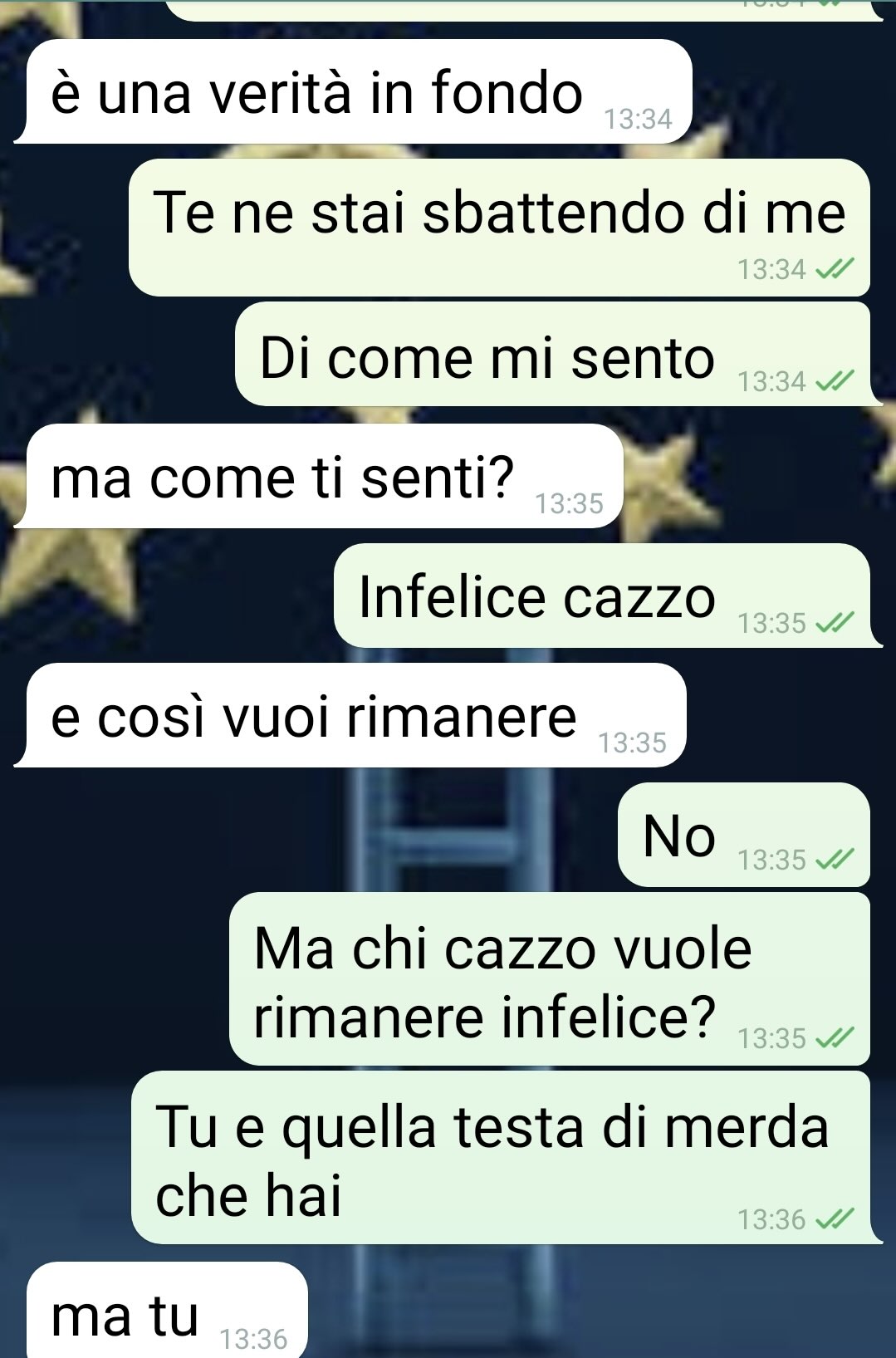Select the 'Te ne stai sbattendo di me' bubble
The height and width of the screenshot is (1358, 896).
tap(499, 228)
